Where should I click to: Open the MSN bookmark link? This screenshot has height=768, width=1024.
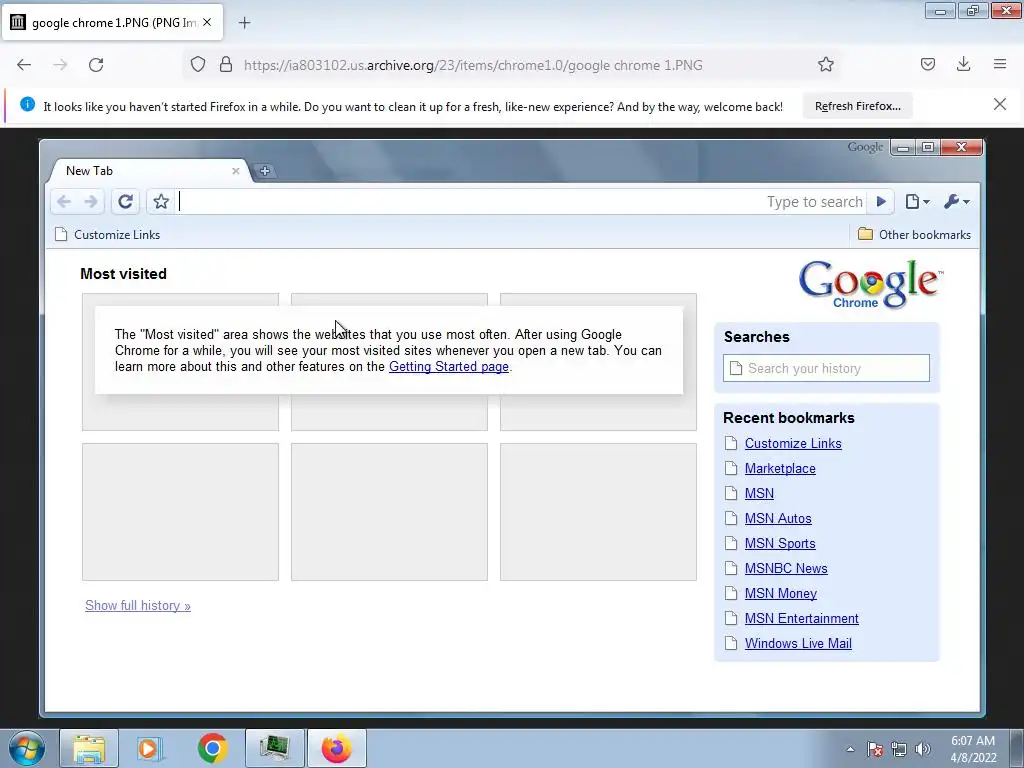tap(759, 494)
